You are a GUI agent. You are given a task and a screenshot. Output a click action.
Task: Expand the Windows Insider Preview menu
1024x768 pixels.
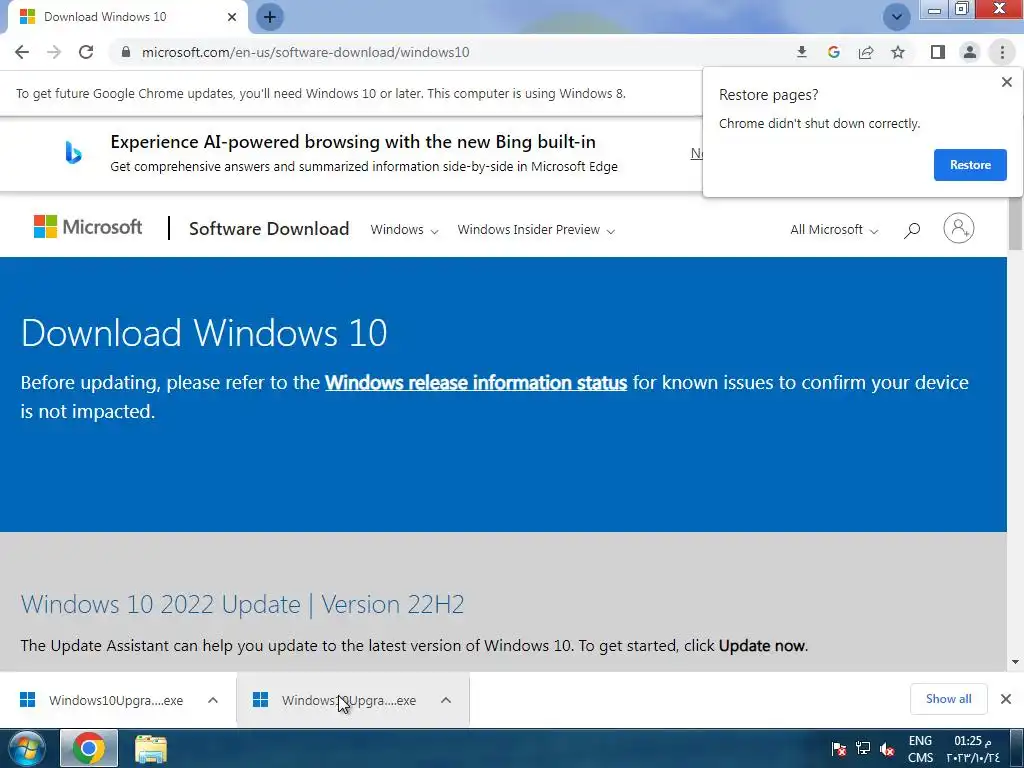(536, 230)
